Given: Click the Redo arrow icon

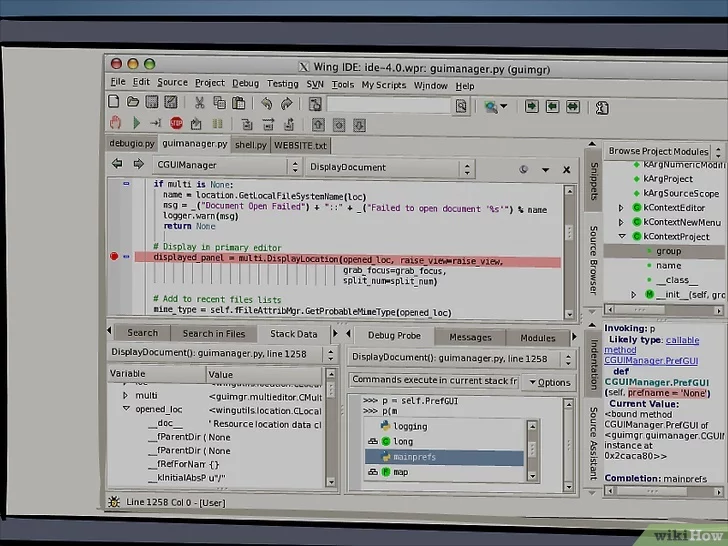Looking at the screenshot, I should [286, 104].
